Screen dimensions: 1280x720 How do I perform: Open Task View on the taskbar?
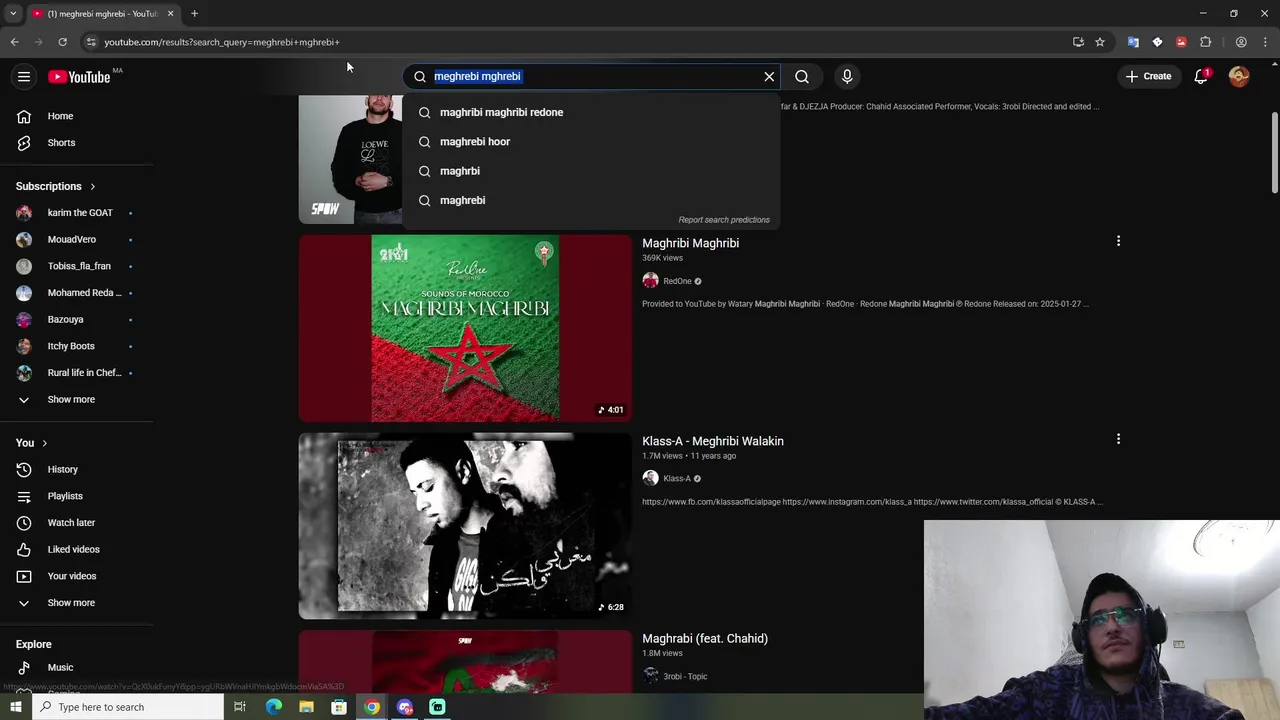pyautogui.click(x=240, y=707)
